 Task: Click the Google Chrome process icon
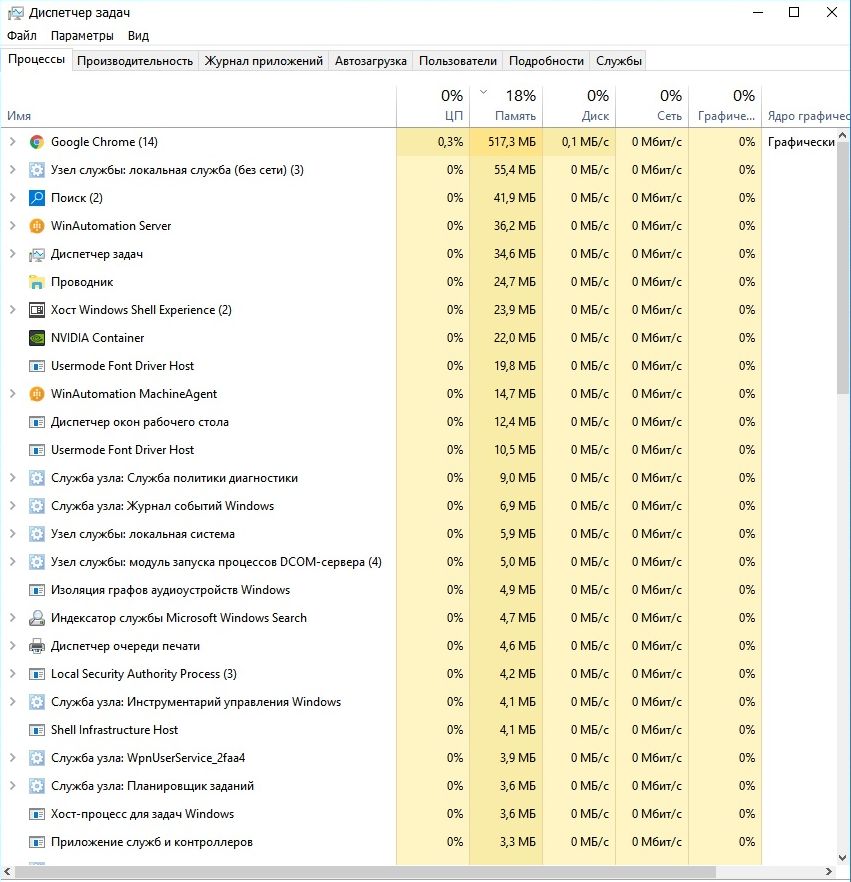pos(37,142)
